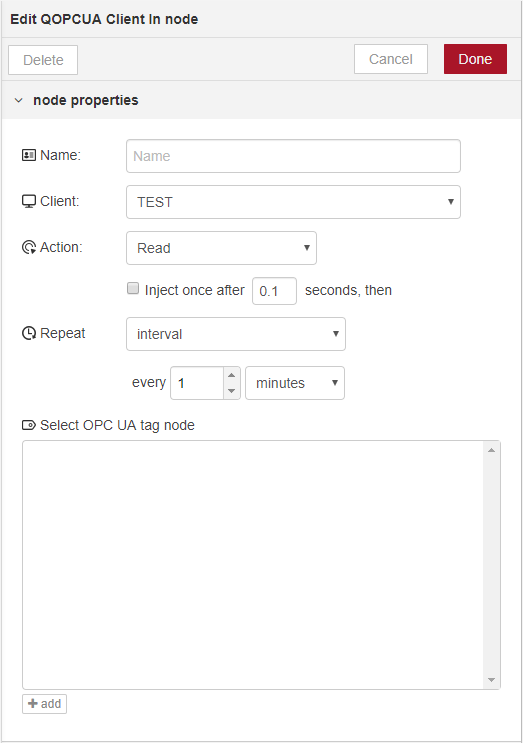Click the monitor icon beside Client

[x=29, y=201]
